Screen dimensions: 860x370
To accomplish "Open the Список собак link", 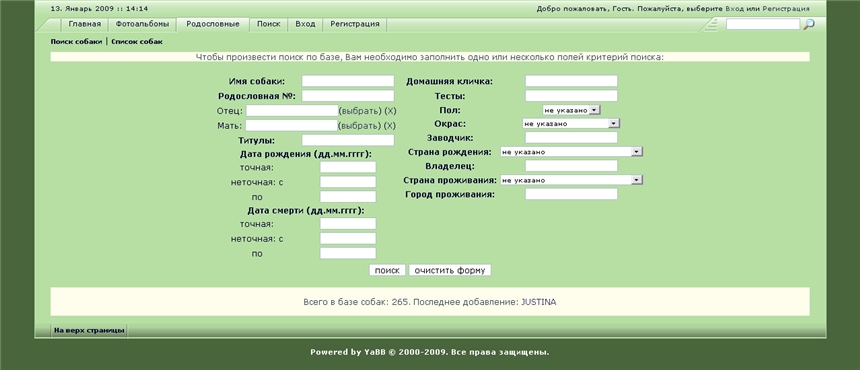I will [137, 42].
